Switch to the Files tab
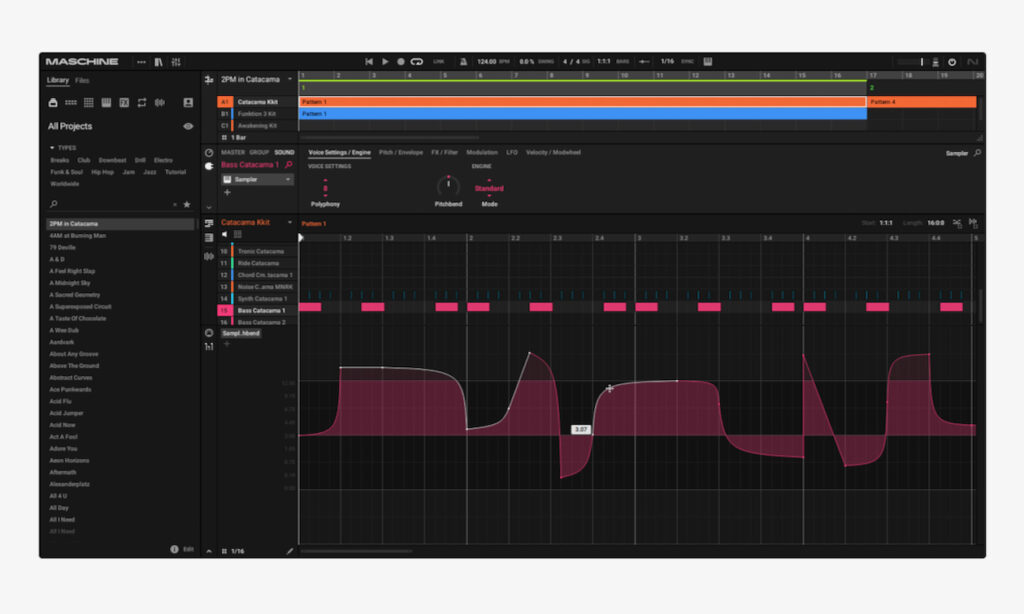The image size is (1024, 614). [x=82, y=80]
